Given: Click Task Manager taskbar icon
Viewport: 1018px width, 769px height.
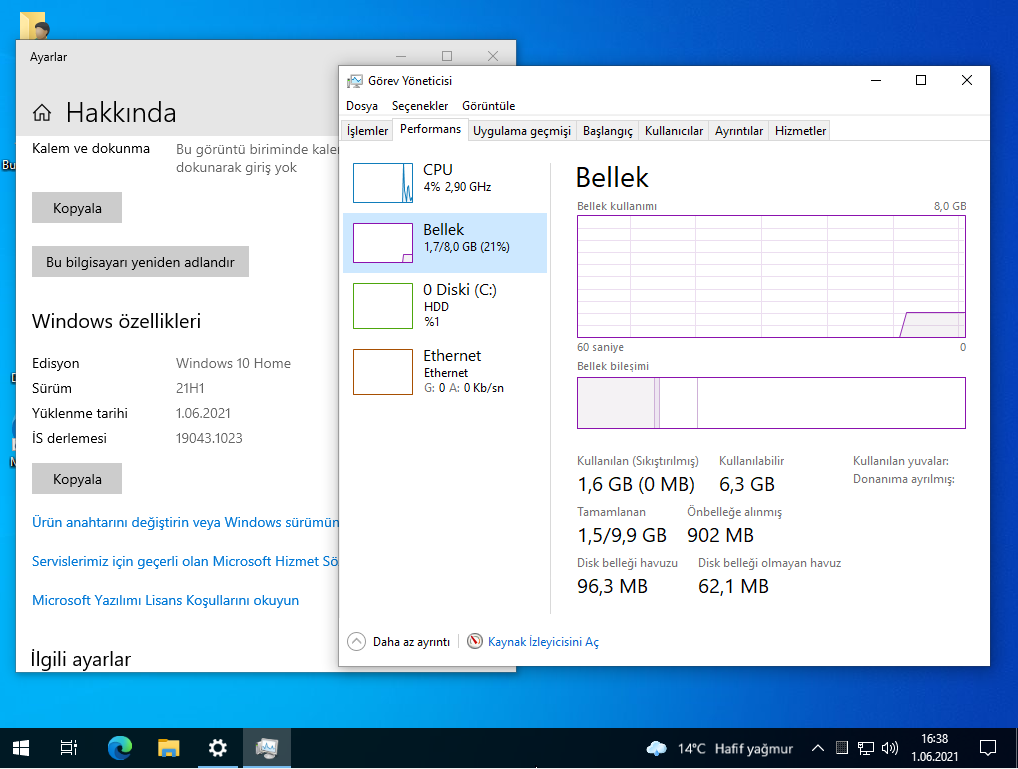Looking at the screenshot, I should [x=267, y=748].
